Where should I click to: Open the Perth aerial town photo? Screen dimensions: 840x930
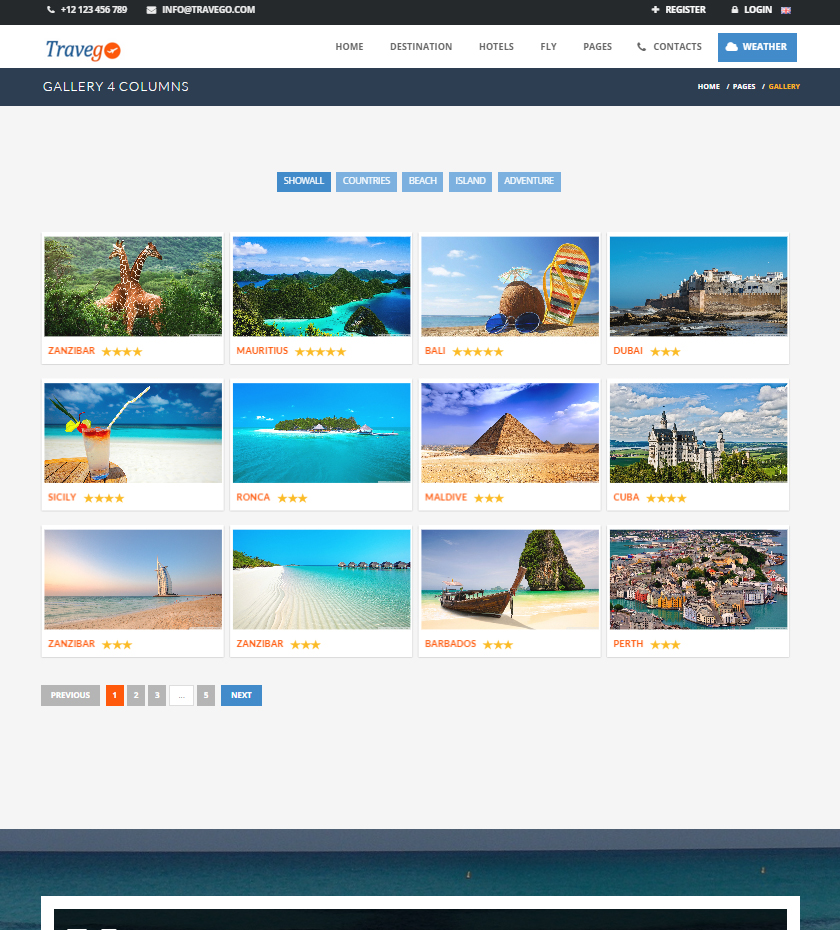698,579
